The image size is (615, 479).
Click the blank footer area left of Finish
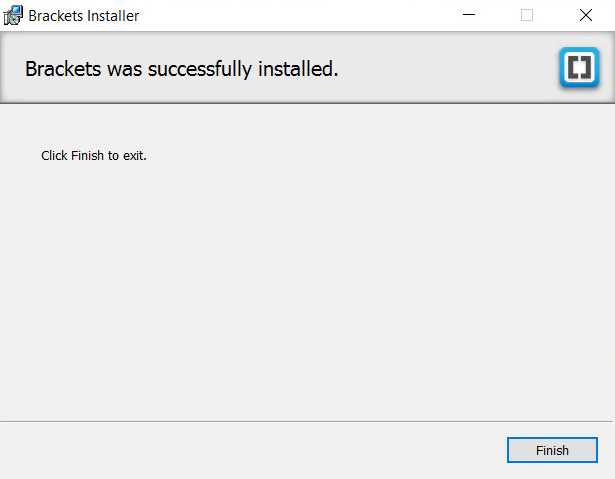(x=251, y=450)
